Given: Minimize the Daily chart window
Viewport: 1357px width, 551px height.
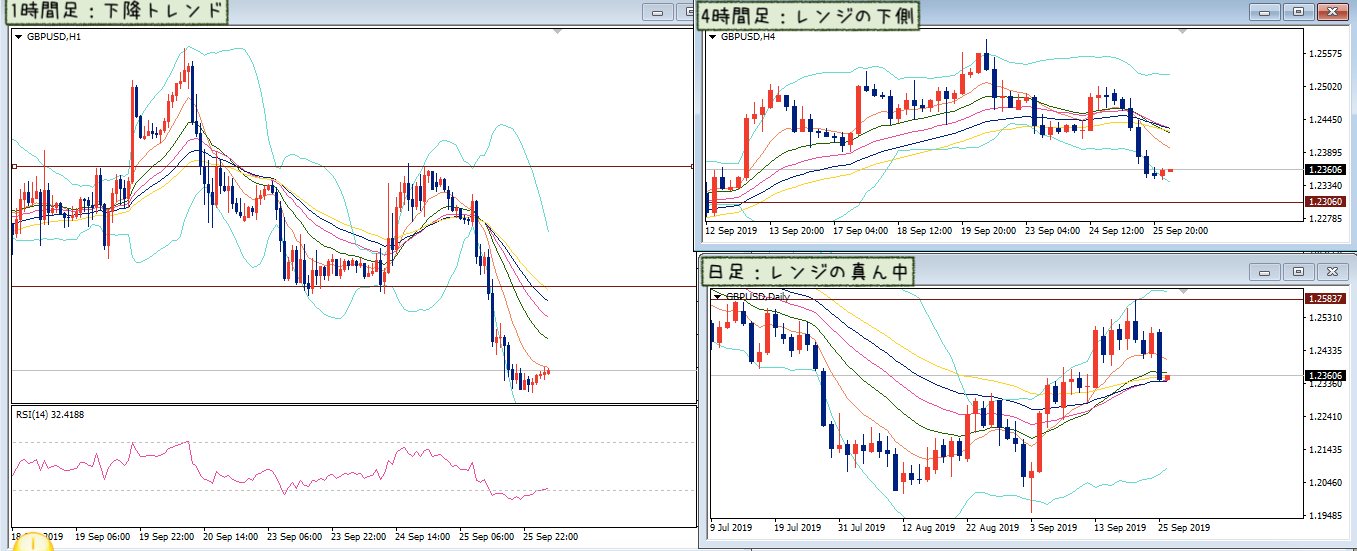Looking at the screenshot, I should coord(1267,271).
